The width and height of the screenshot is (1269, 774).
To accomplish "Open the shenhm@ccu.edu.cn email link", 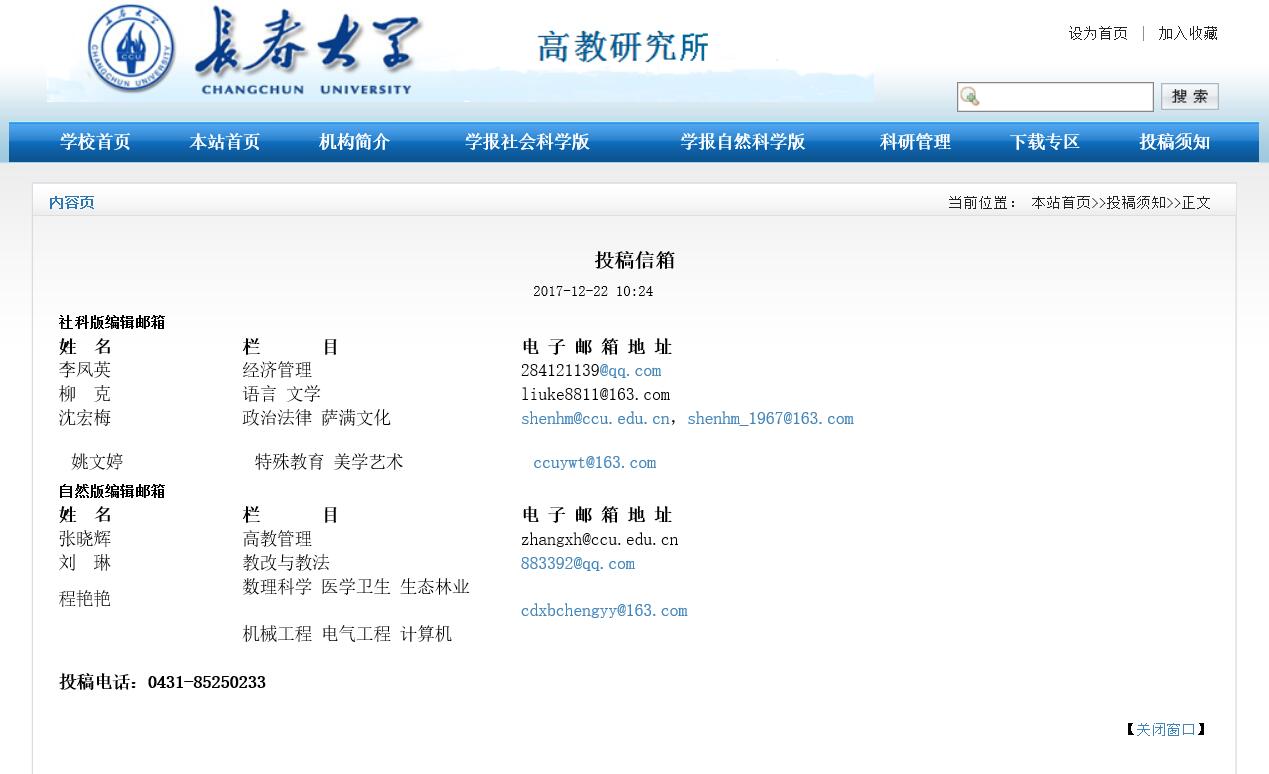I will click(x=595, y=419).
